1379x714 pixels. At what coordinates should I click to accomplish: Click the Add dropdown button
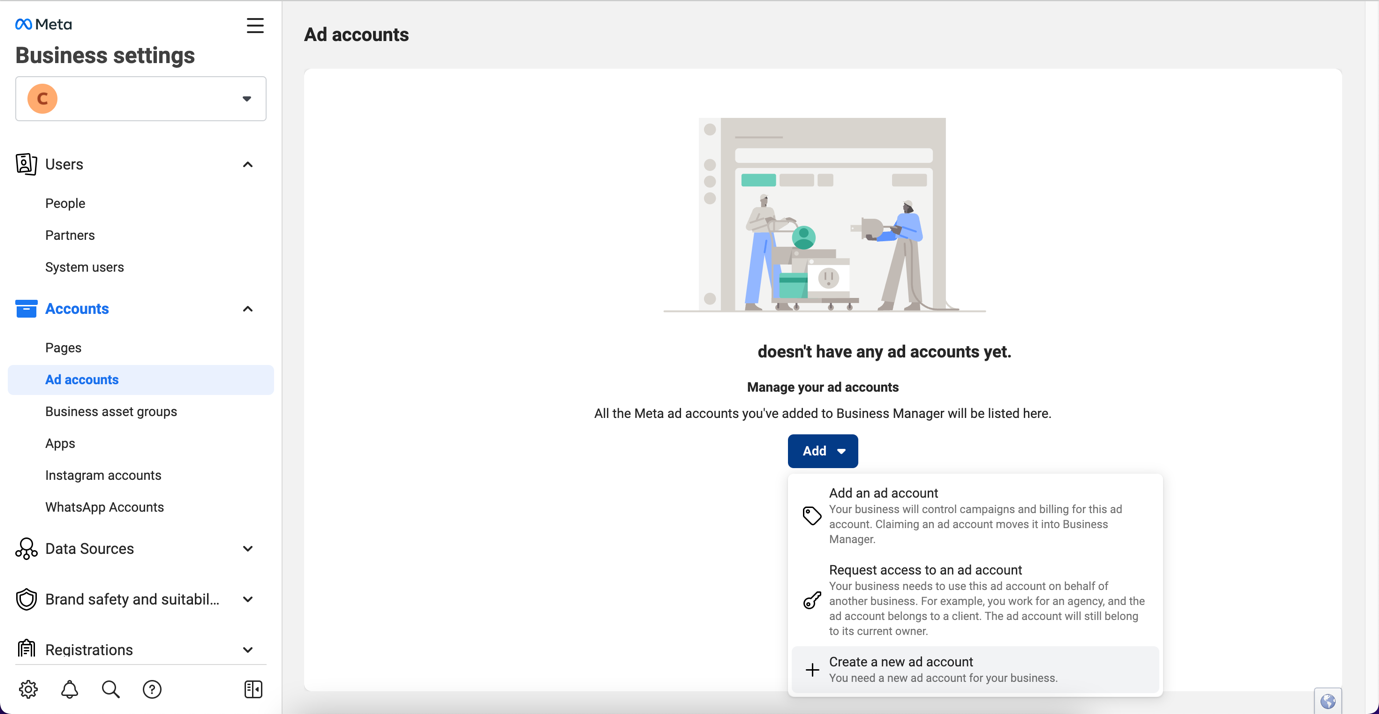click(x=822, y=451)
